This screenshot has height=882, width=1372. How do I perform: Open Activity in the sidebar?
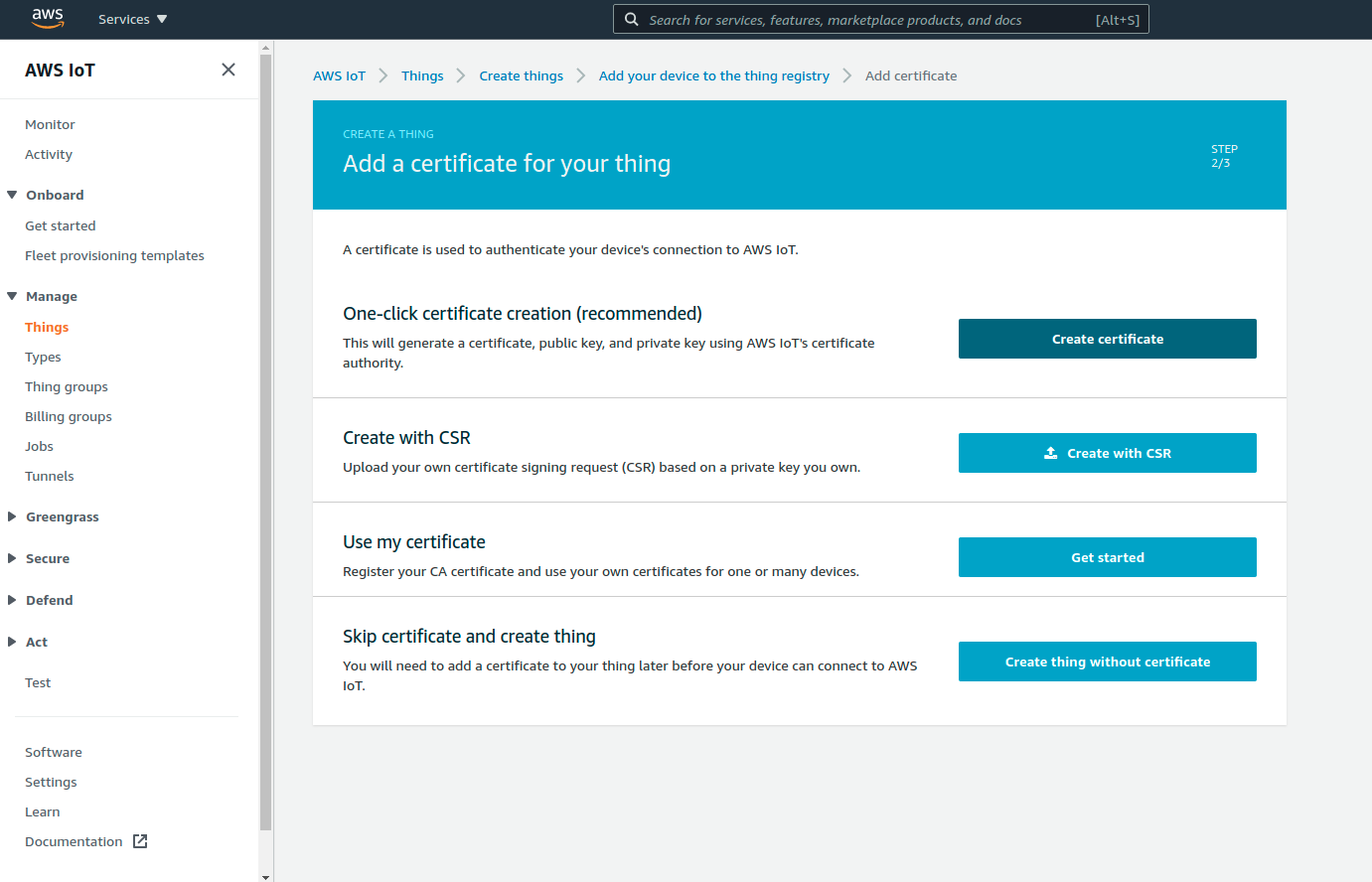[x=49, y=154]
